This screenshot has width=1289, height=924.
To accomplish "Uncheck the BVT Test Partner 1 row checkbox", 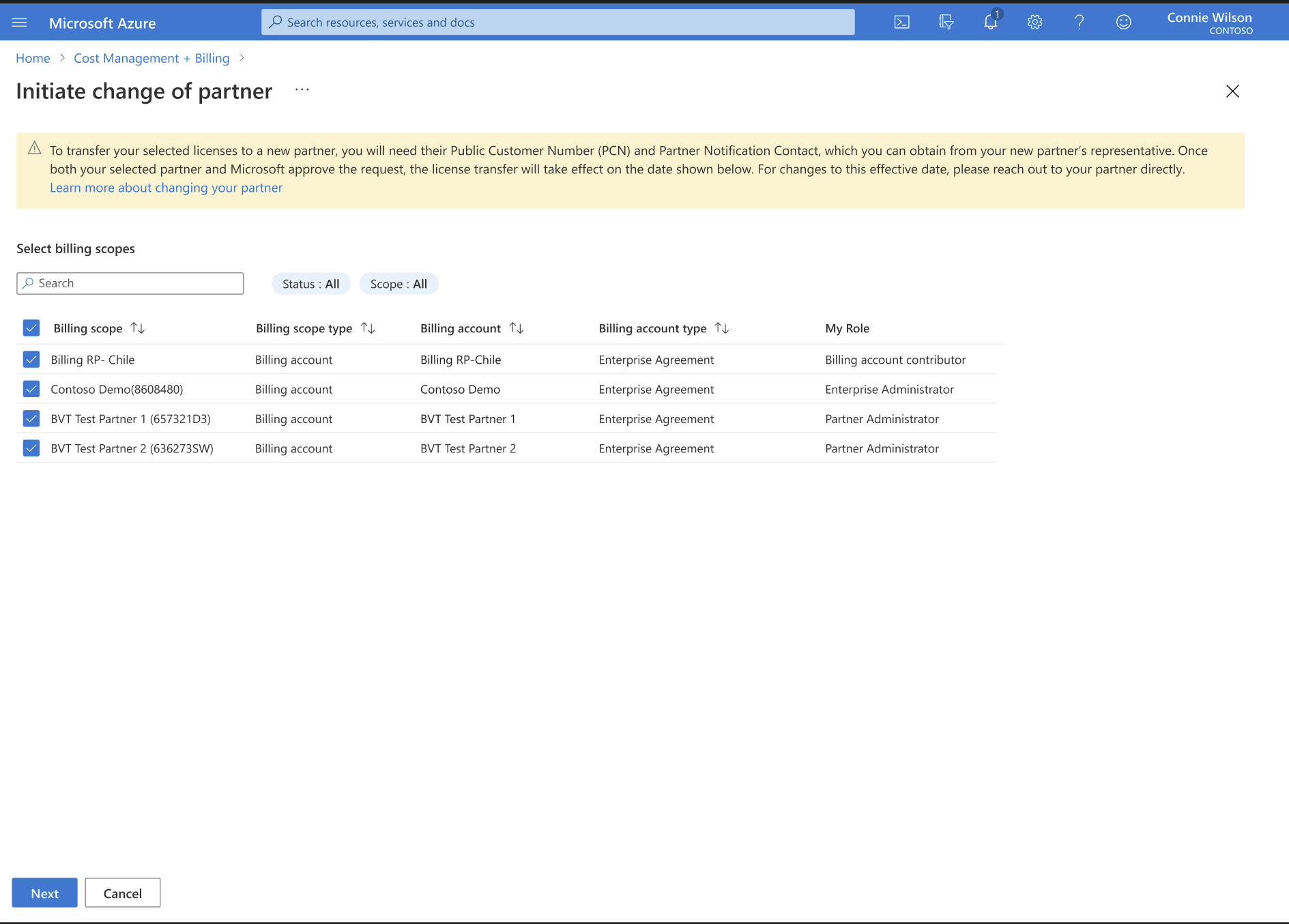I will pos(31,418).
